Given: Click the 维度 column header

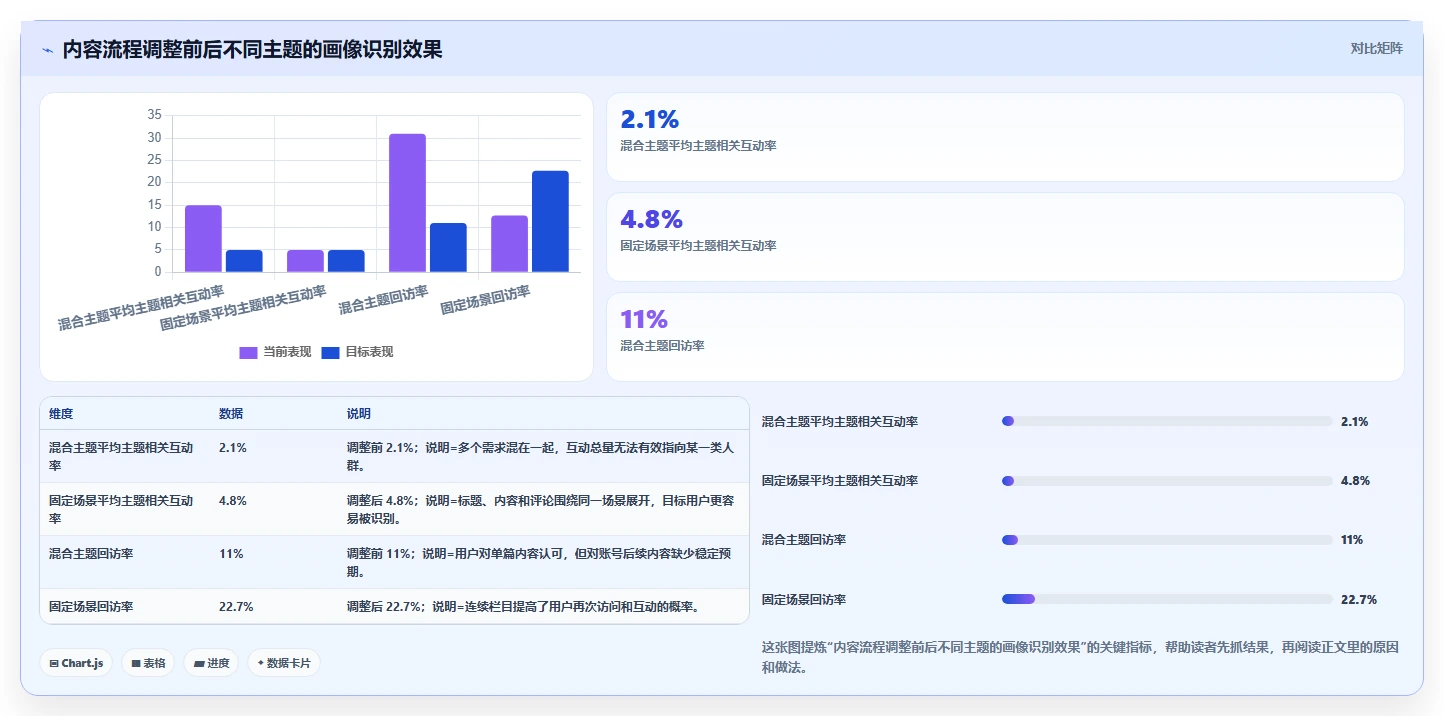Looking at the screenshot, I should click(x=61, y=414).
